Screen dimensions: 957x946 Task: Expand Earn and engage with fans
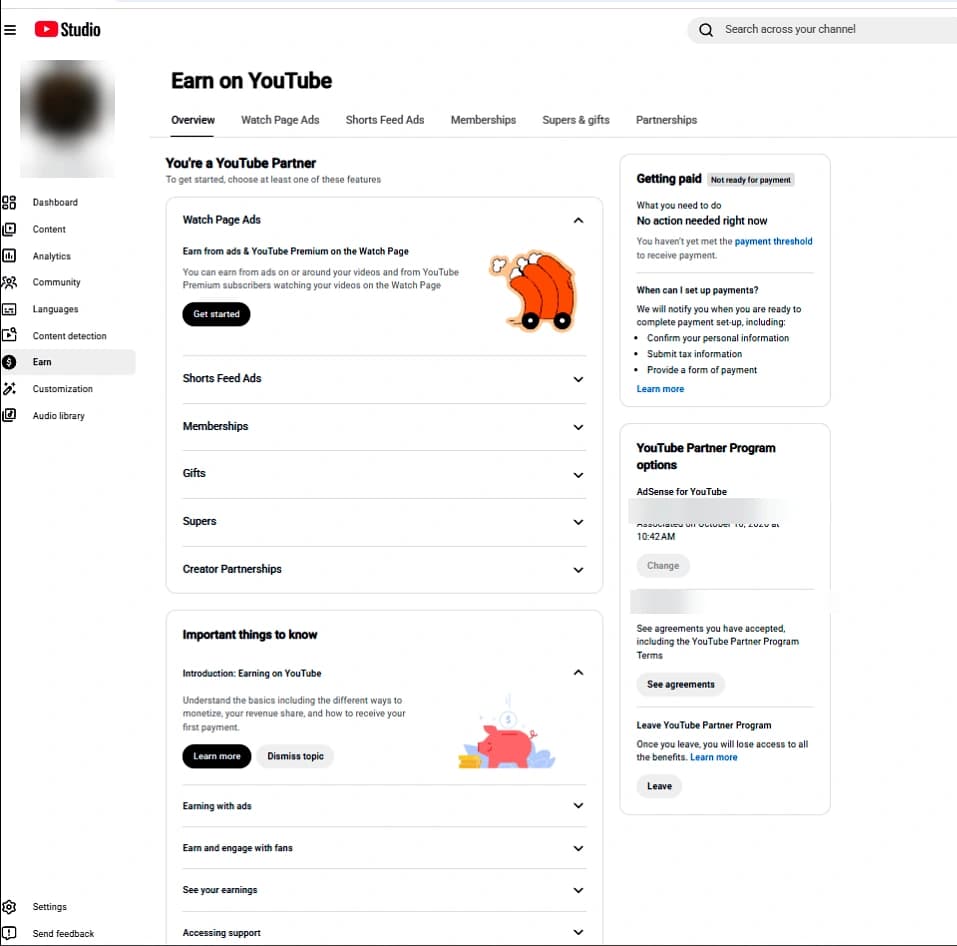point(578,848)
